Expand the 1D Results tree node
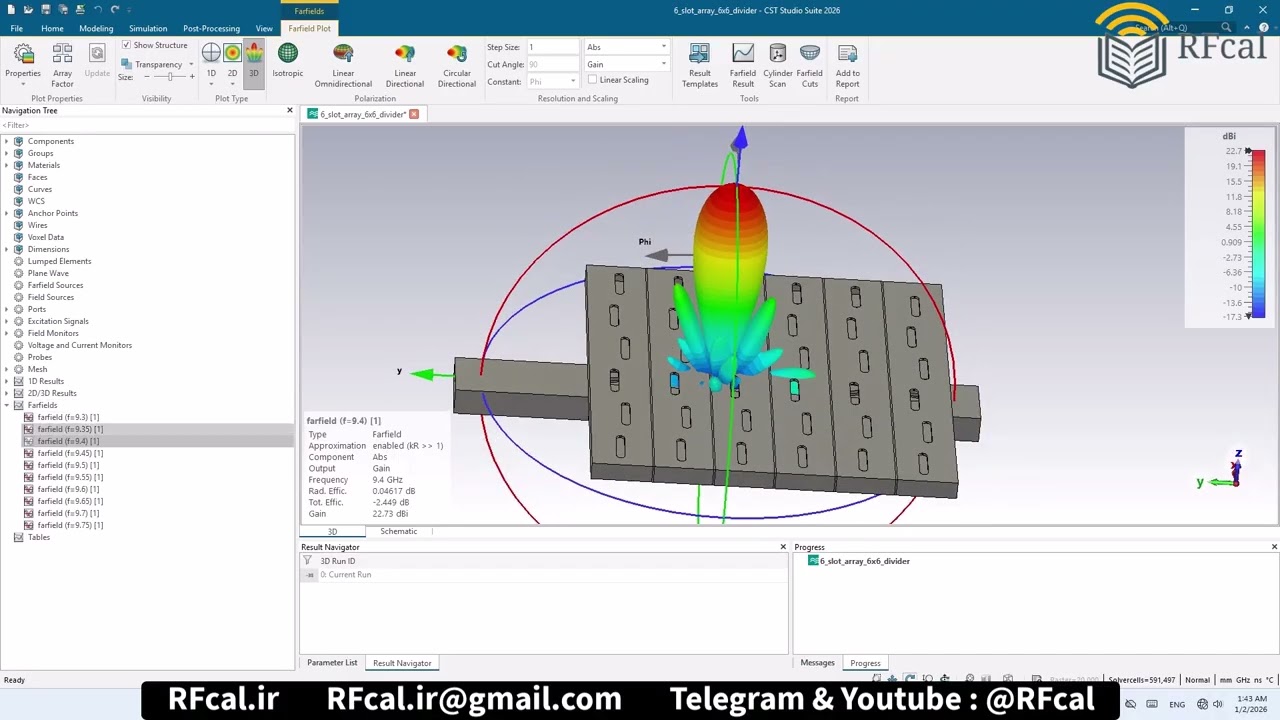The height and width of the screenshot is (720, 1280). click(7, 381)
